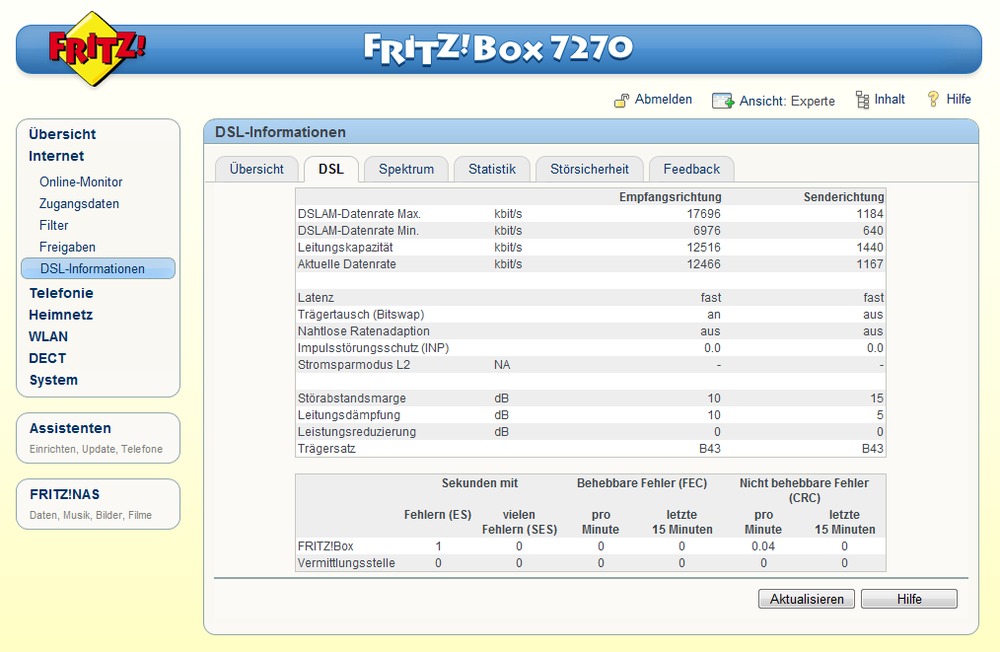Click the Aktuelle Datenrate row label
The image size is (1000, 652).
click(347, 264)
